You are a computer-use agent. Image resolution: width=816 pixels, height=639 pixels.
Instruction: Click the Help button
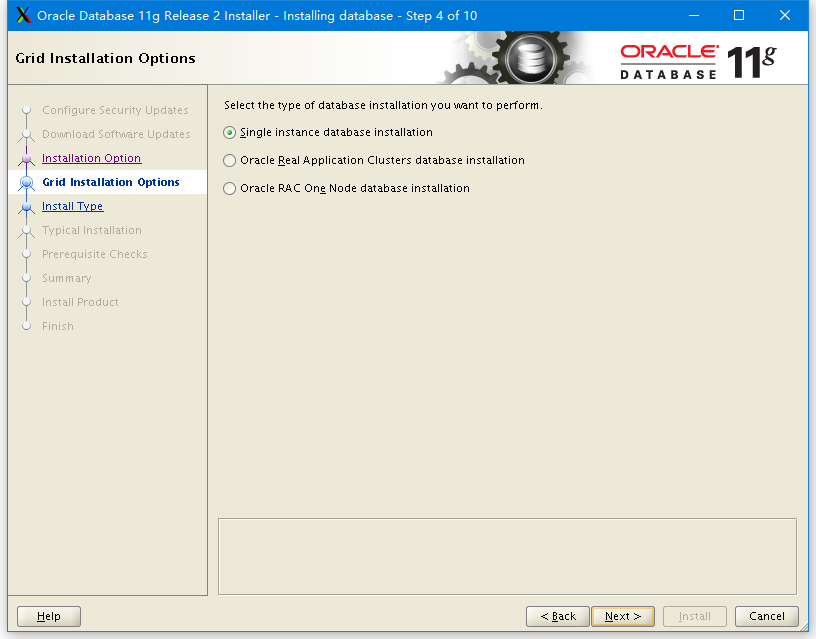[x=49, y=617]
